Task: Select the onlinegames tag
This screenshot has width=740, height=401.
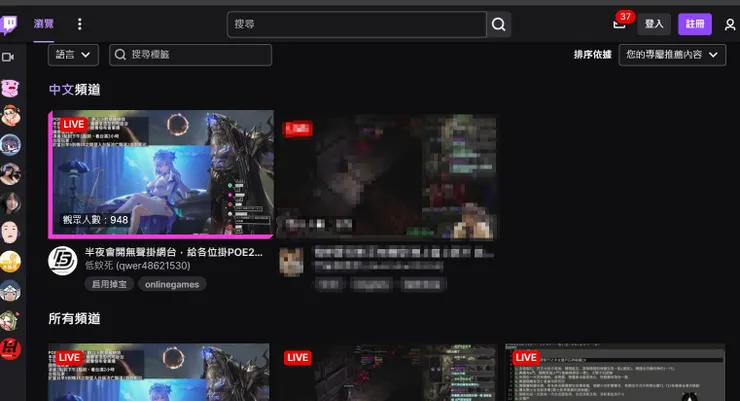Action: point(172,284)
